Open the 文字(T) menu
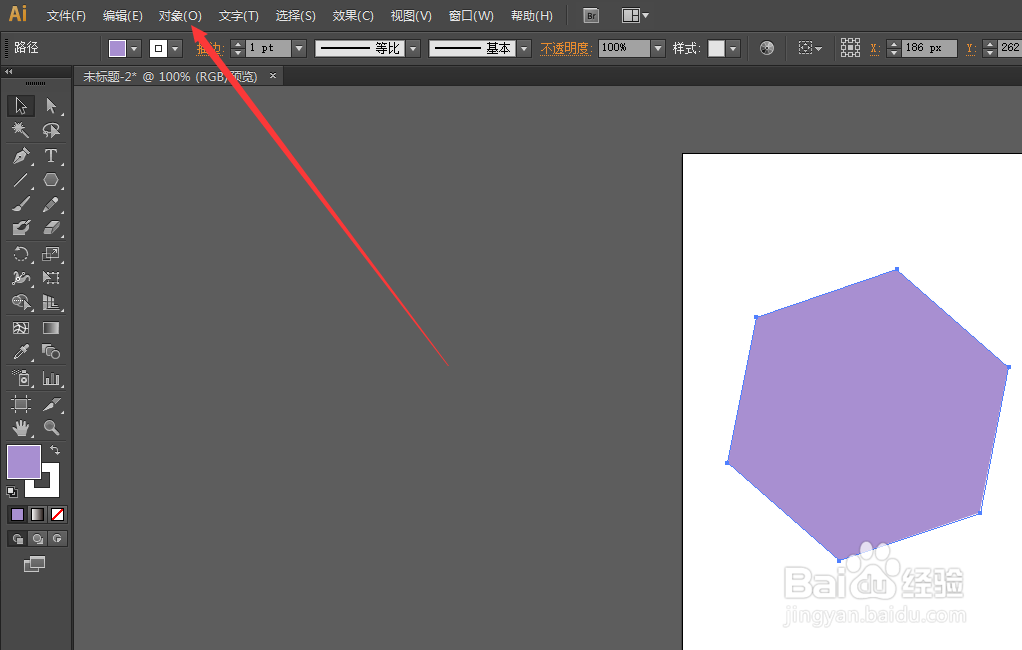The image size is (1022, 650). pyautogui.click(x=239, y=16)
